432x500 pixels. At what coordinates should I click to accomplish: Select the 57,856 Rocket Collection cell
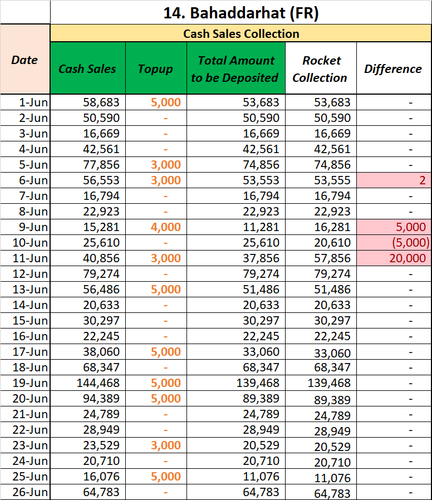(x=321, y=258)
